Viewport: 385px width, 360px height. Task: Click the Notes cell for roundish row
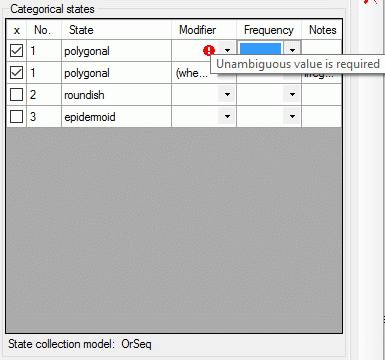322,95
